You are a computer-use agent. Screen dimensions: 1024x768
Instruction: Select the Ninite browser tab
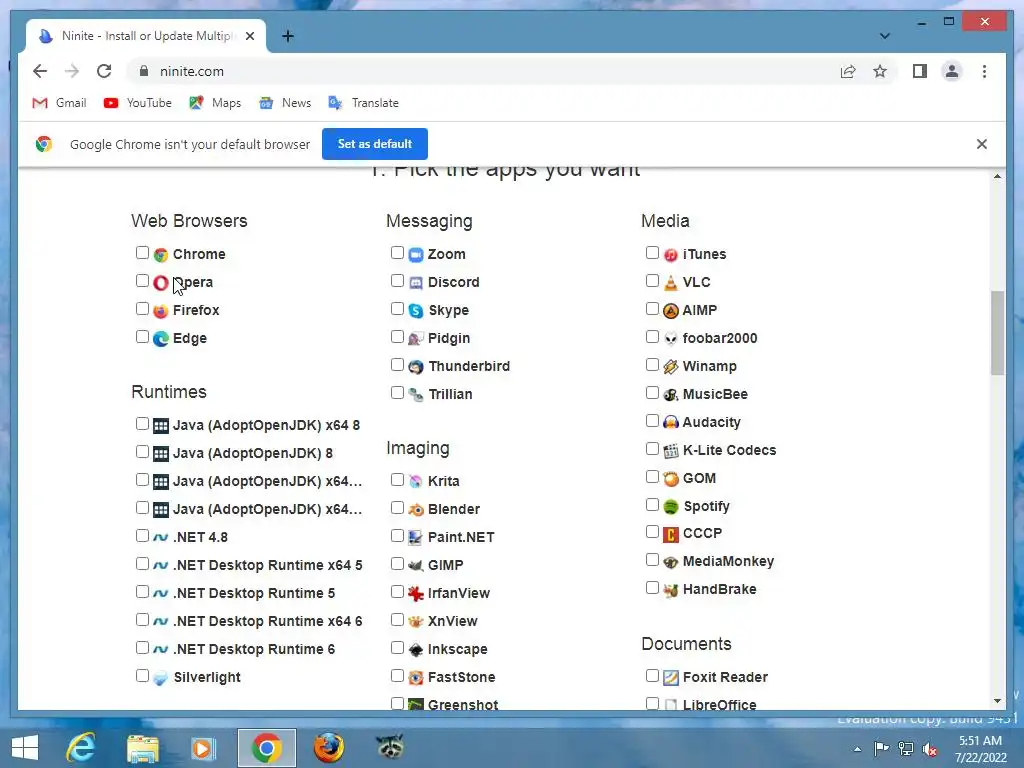(x=146, y=36)
